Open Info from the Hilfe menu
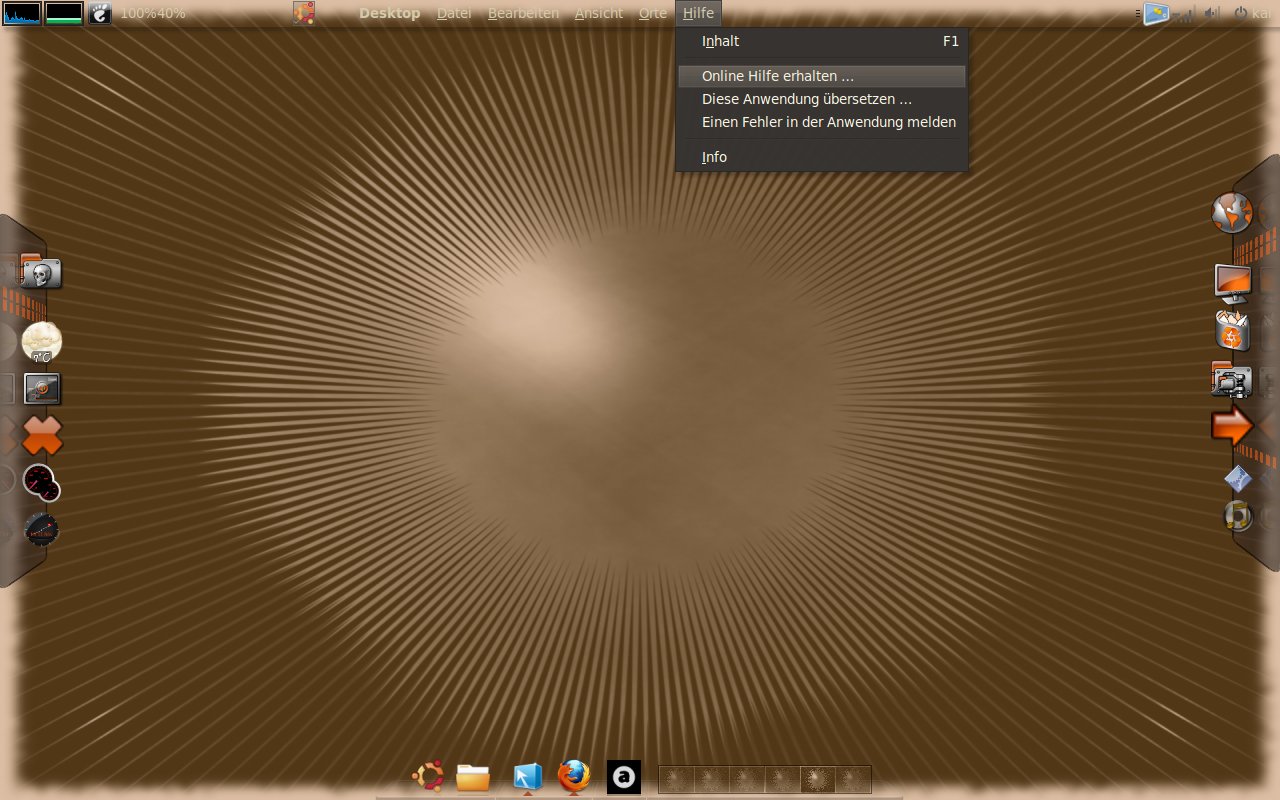The width and height of the screenshot is (1280, 800). [x=822, y=157]
